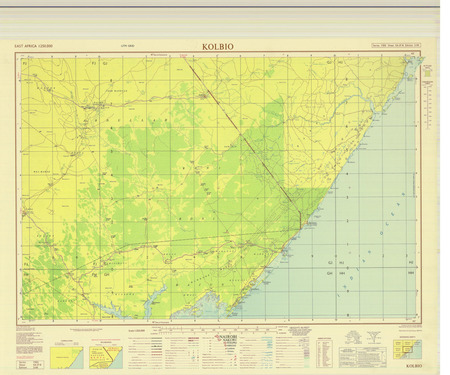Image resolution: width=450 pixels, height=375 pixels.
Task: Click the abbreviations table in the legend
Action: click(x=325, y=353)
